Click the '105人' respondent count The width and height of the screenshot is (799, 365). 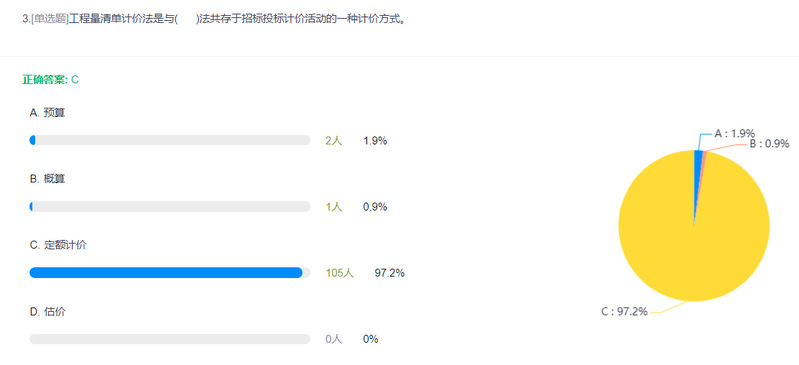(339, 273)
